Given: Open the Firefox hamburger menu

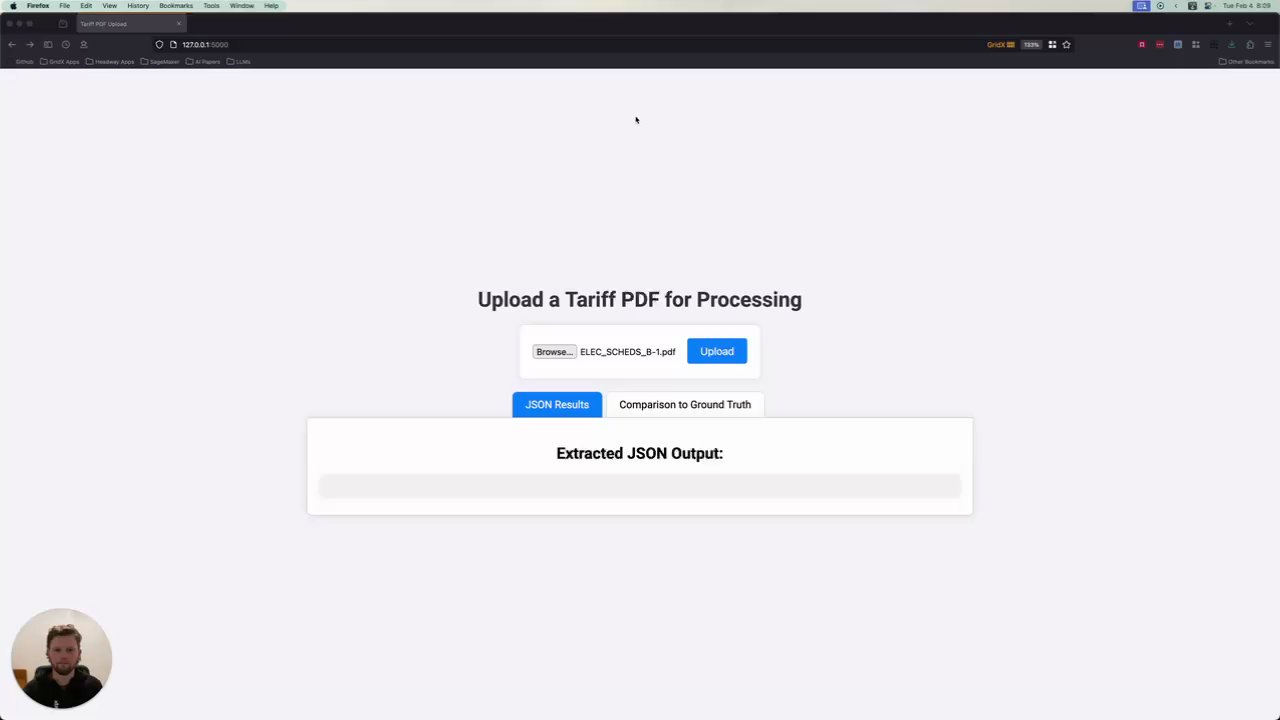Looking at the screenshot, I should [x=1268, y=44].
